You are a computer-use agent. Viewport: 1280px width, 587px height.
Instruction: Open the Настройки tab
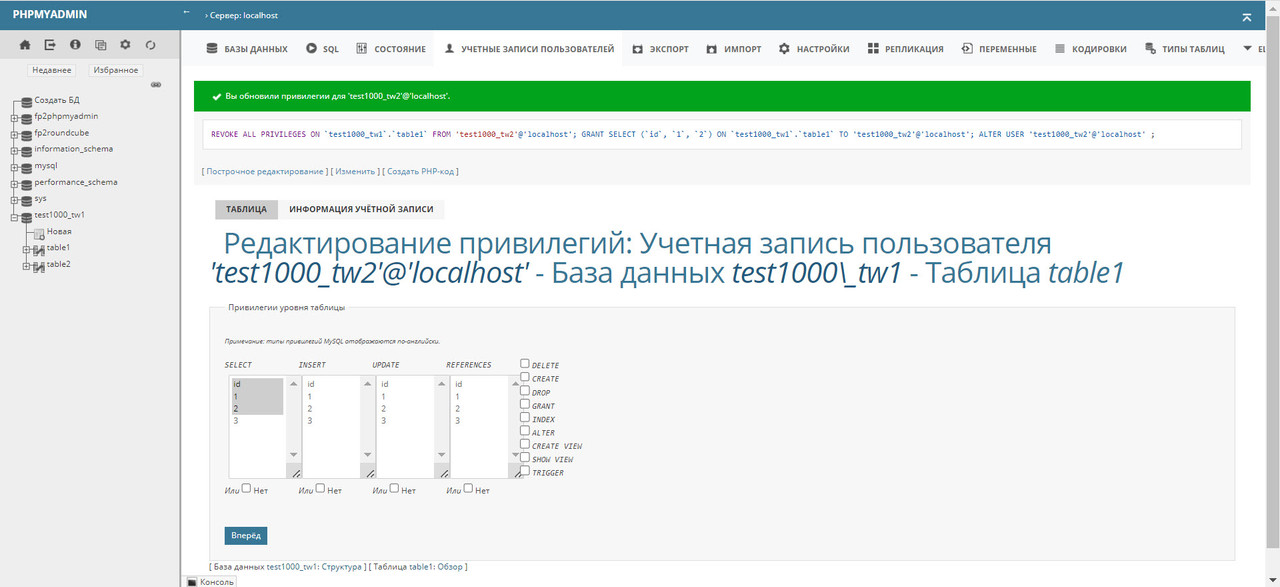[814, 49]
